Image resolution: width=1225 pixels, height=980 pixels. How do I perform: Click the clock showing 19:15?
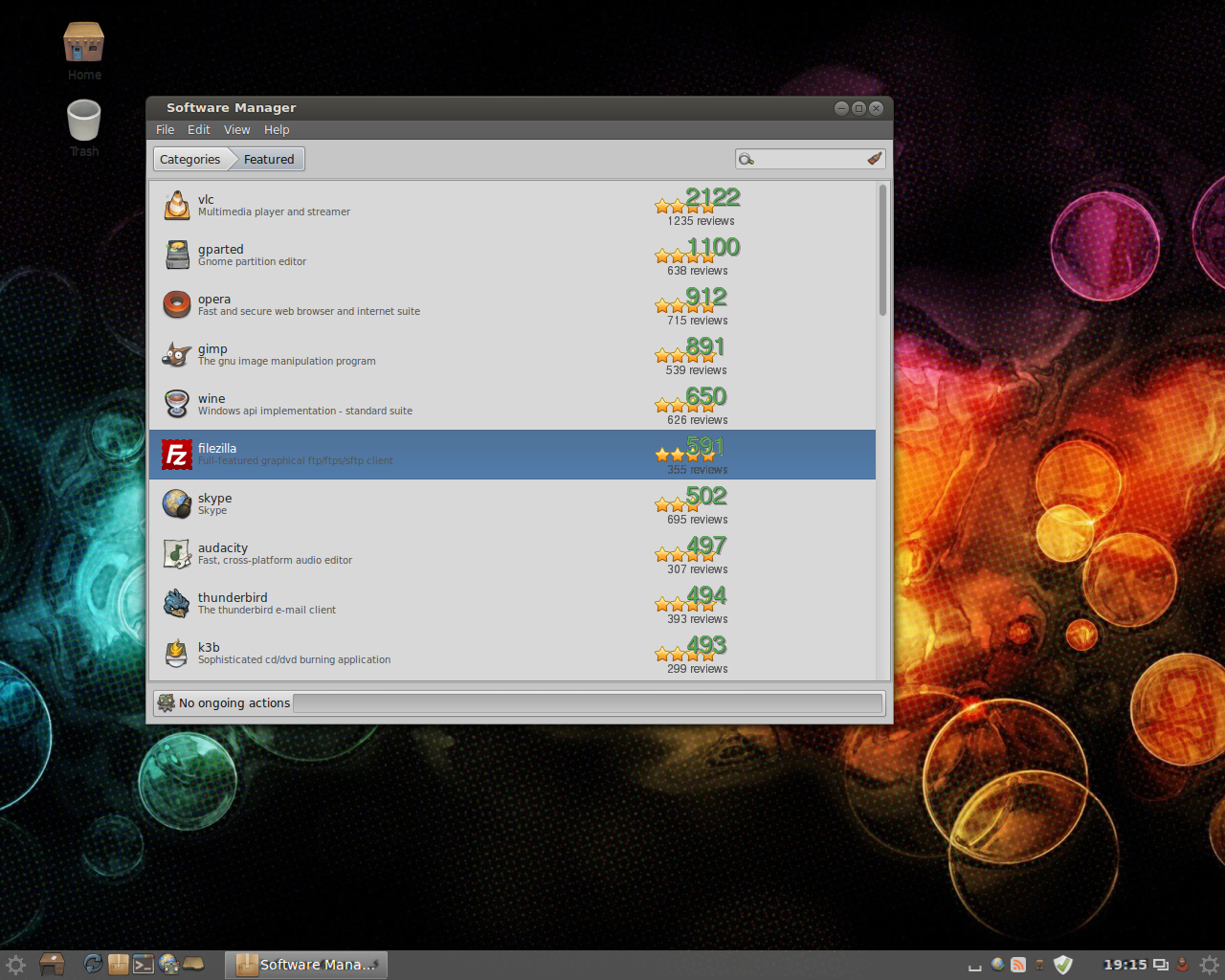coord(1125,965)
